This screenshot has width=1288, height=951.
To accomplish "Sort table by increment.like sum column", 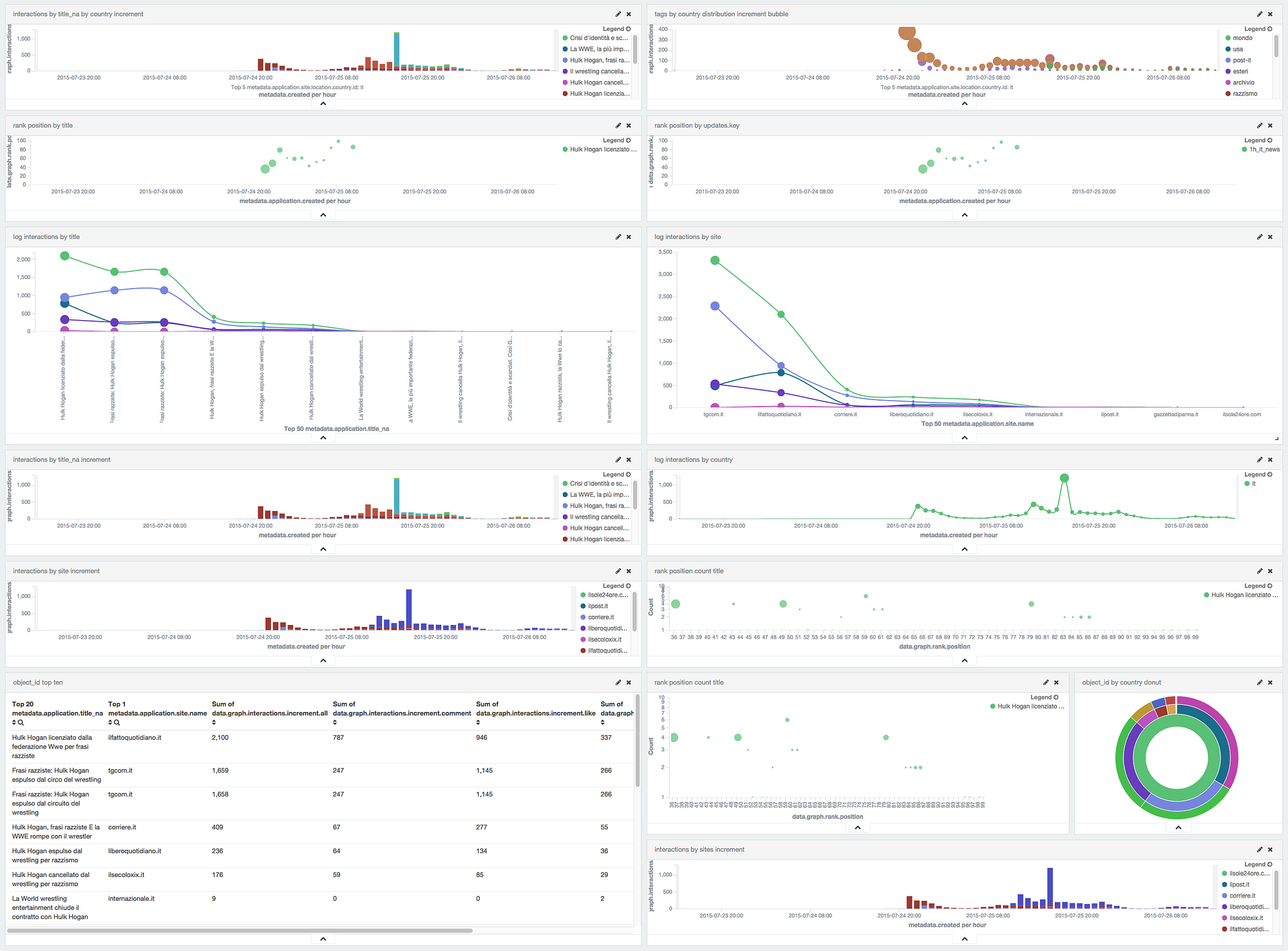I will (x=478, y=723).
